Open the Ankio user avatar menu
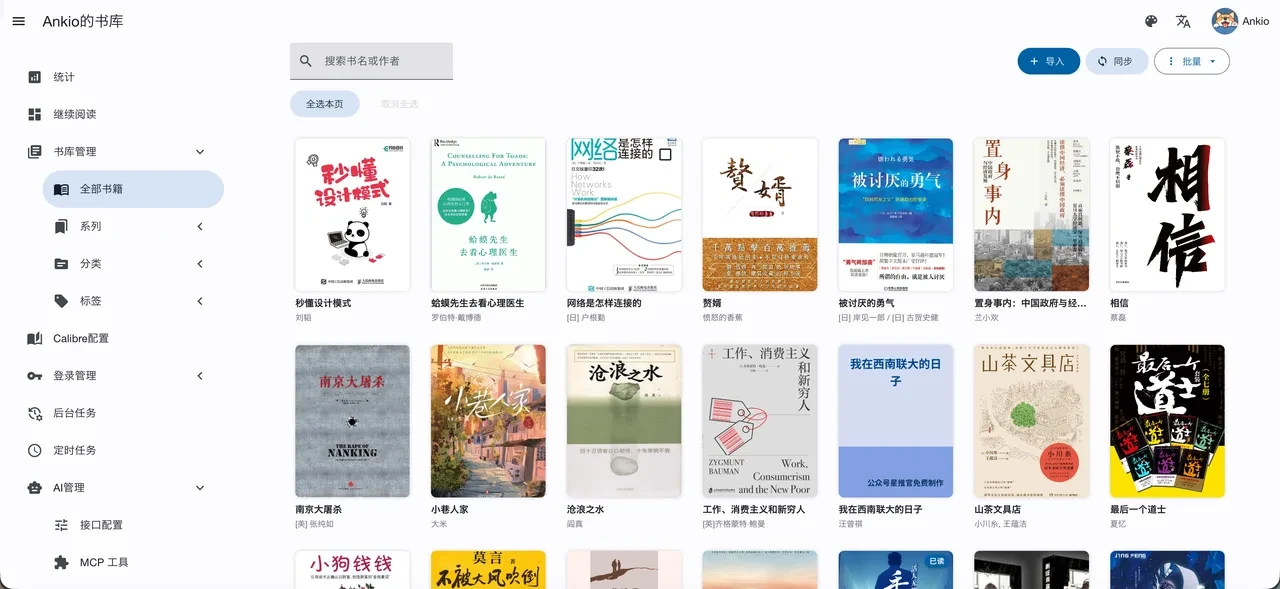 1225,21
